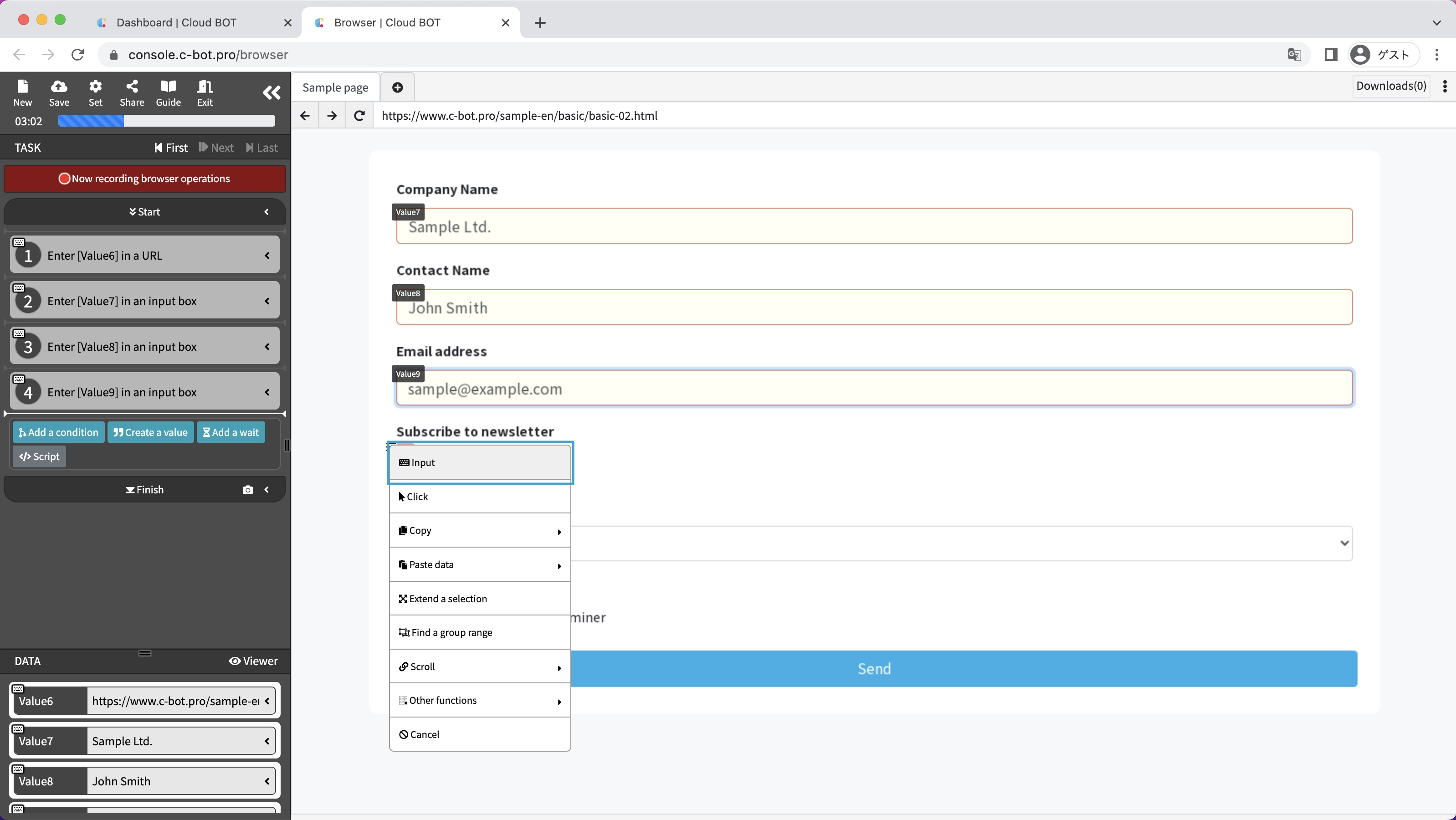Screen dimensions: 1456x820
Task: Open Other functions submenu
Action: point(479,701)
